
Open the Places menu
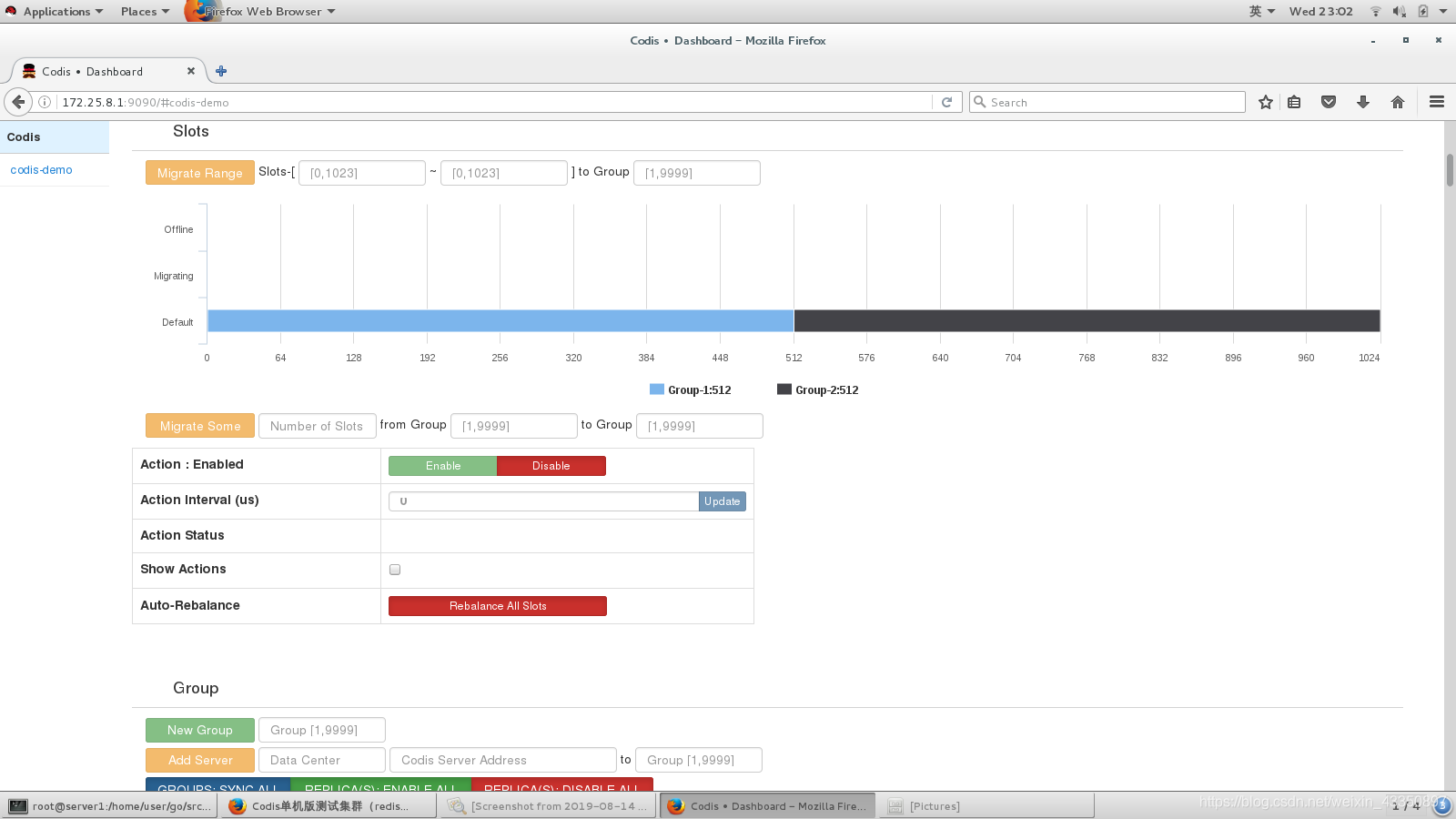point(145,11)
